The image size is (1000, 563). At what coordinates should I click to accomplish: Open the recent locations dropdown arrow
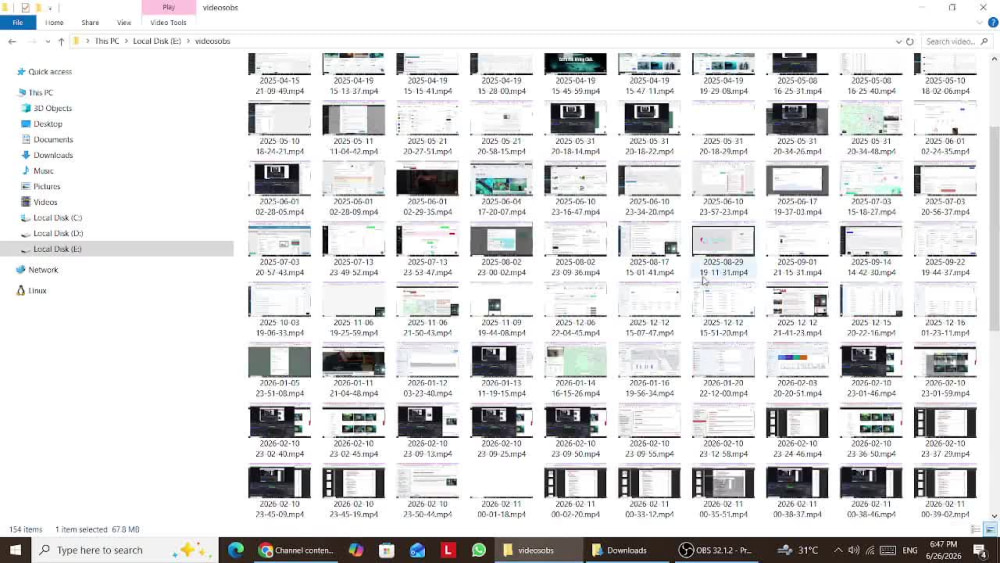[48, 41]
